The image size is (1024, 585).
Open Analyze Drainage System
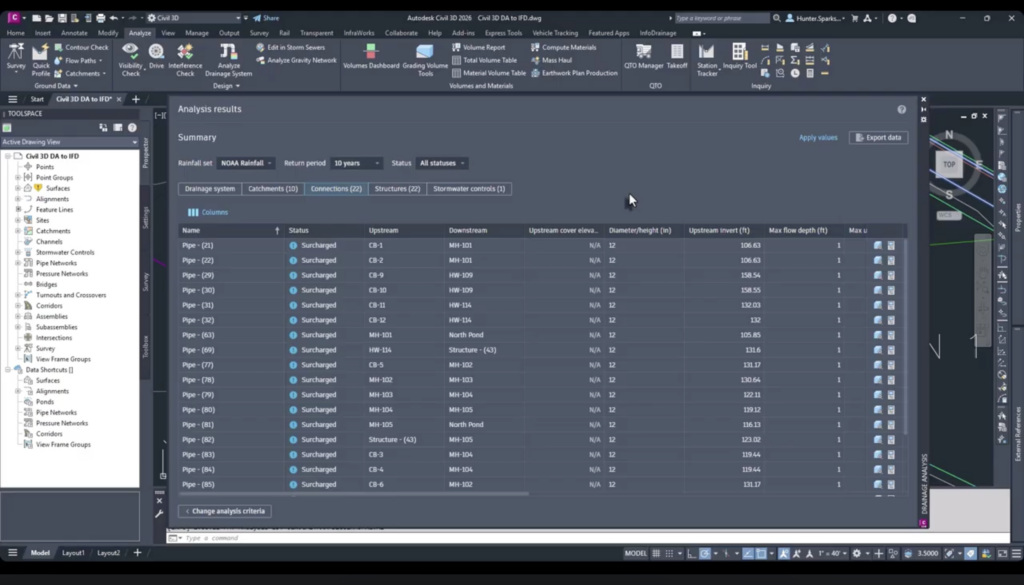coord(228,59)
